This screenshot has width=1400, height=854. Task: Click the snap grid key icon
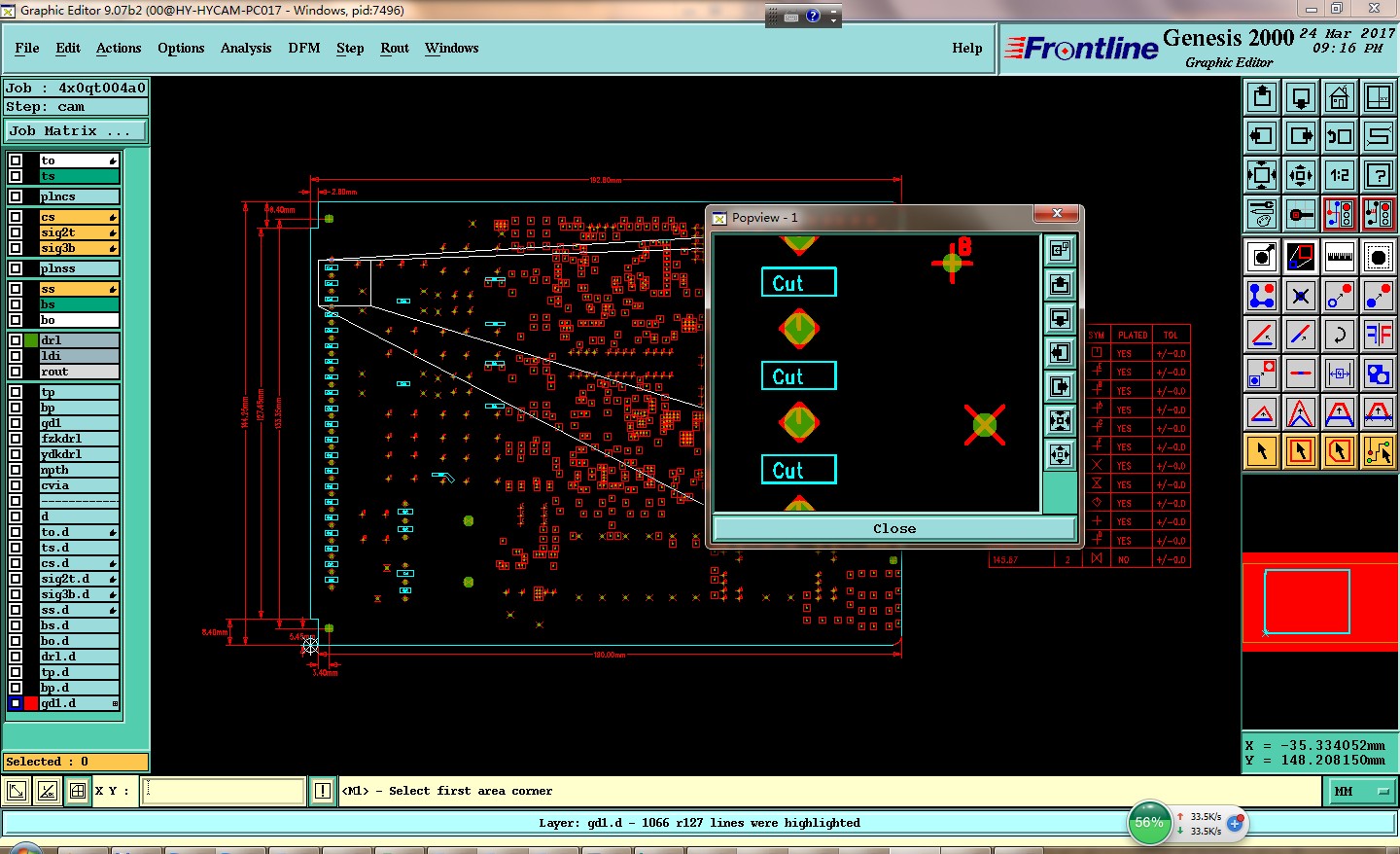click(x=1301, y=214)
